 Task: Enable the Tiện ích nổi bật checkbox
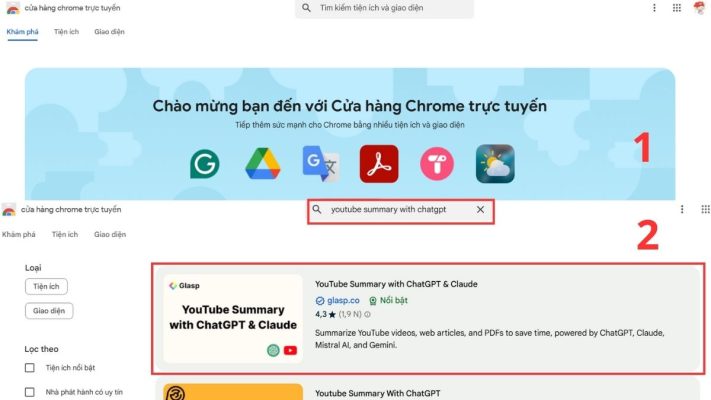click(x=30, y=367)
